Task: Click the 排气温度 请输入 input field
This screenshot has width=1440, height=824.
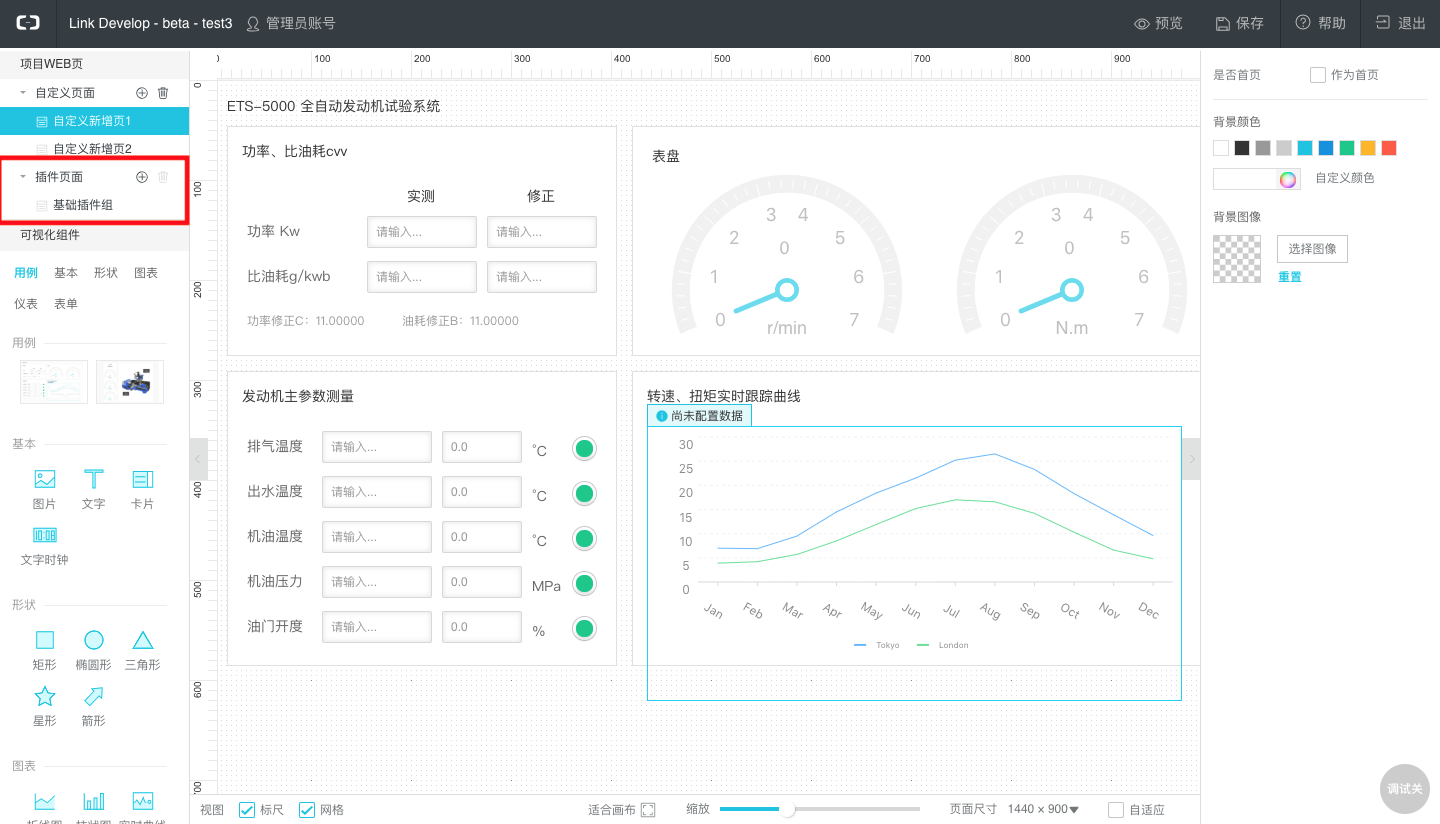Action: (x=377, y=447)
